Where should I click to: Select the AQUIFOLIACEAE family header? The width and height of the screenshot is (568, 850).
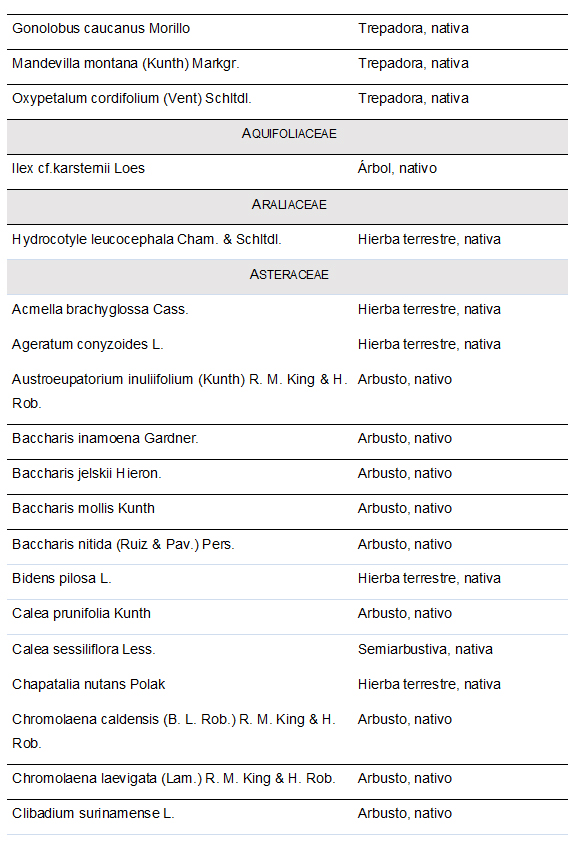[x=289, y=134]
